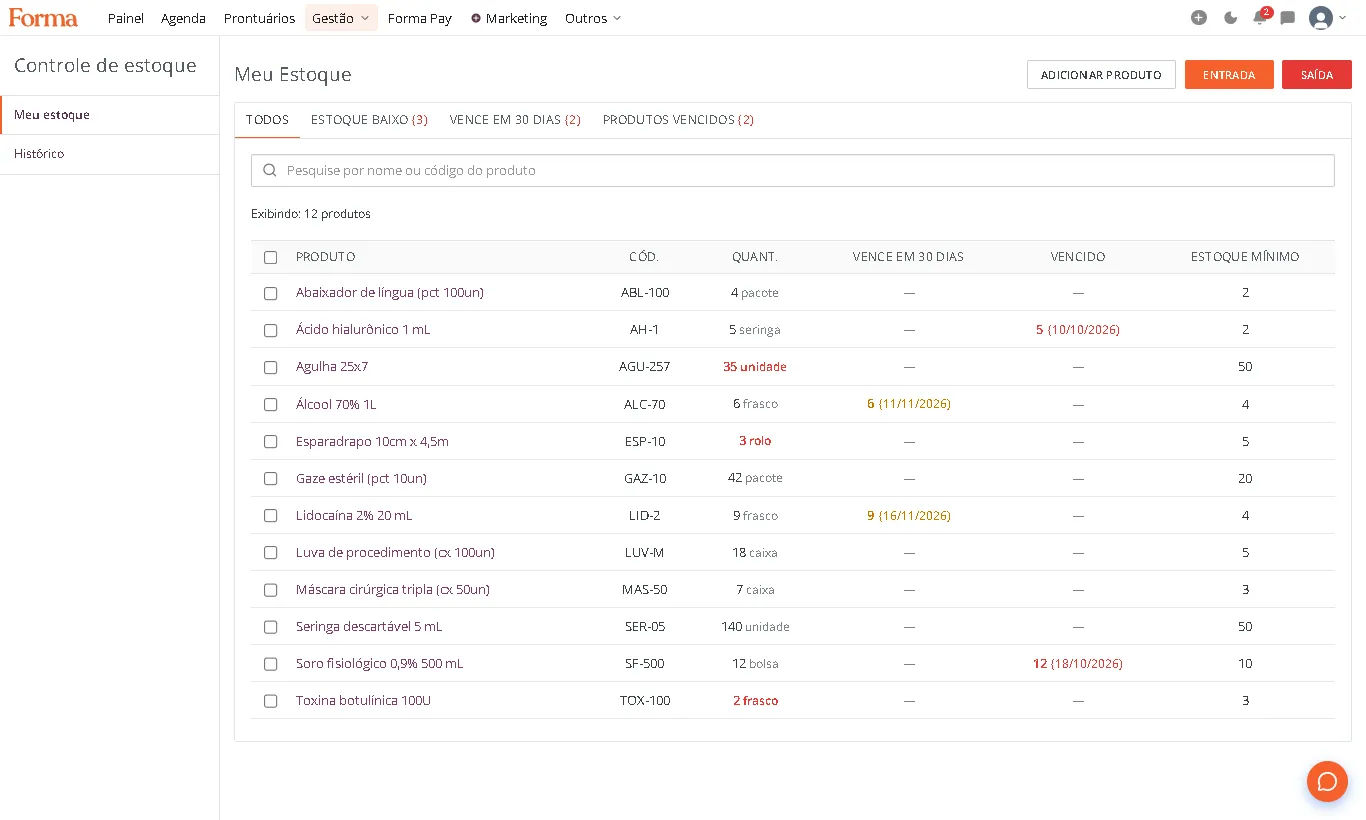Screen dimensions: 1366x820
Task: Check the Esparadrapo 10cm x 4,5m row
Action: coord(270,442)
